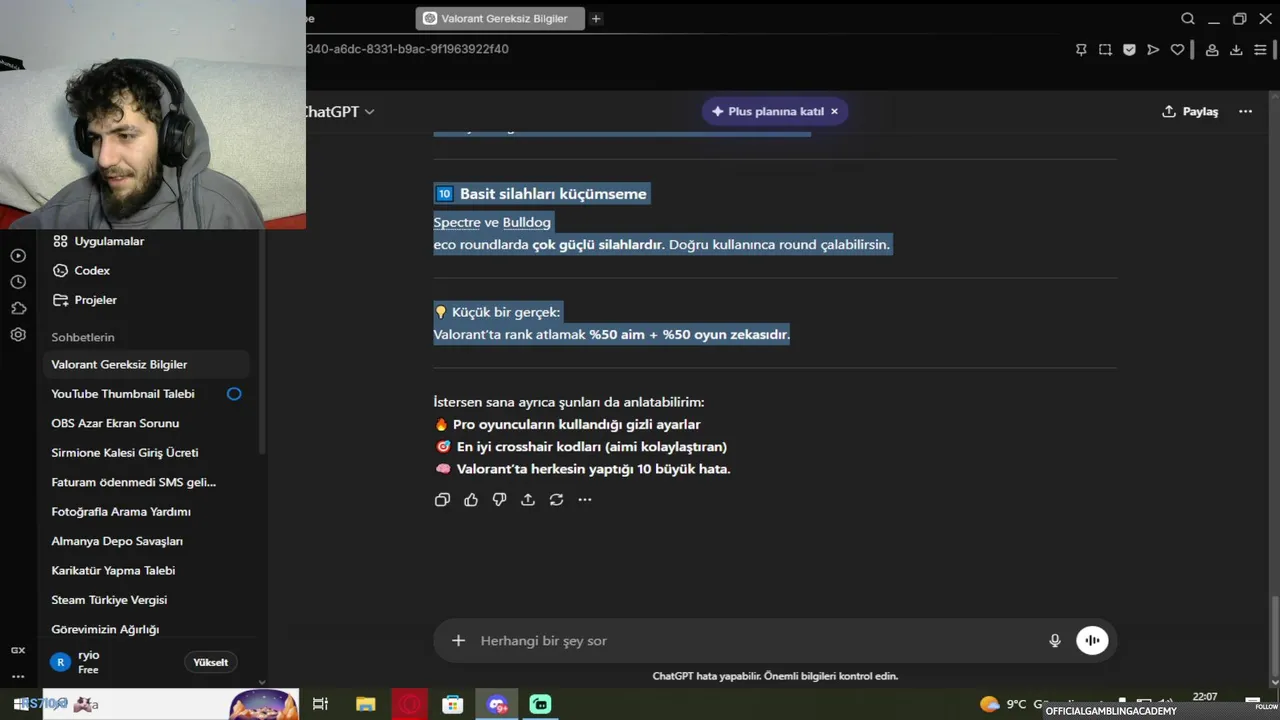The width and height of the screenshot is (1280, 720).
Task: Start voice dictation with microphone icon
Action: click(1054, 641)
